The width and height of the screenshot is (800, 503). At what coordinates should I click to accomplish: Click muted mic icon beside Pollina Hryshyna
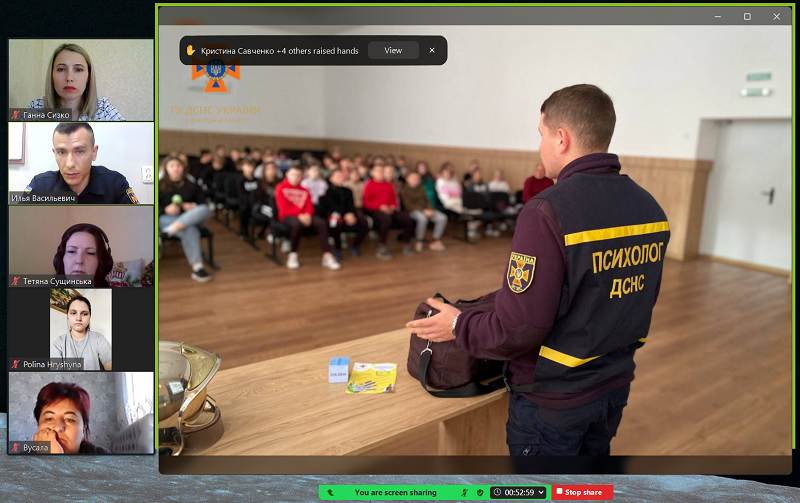(15, 365)
